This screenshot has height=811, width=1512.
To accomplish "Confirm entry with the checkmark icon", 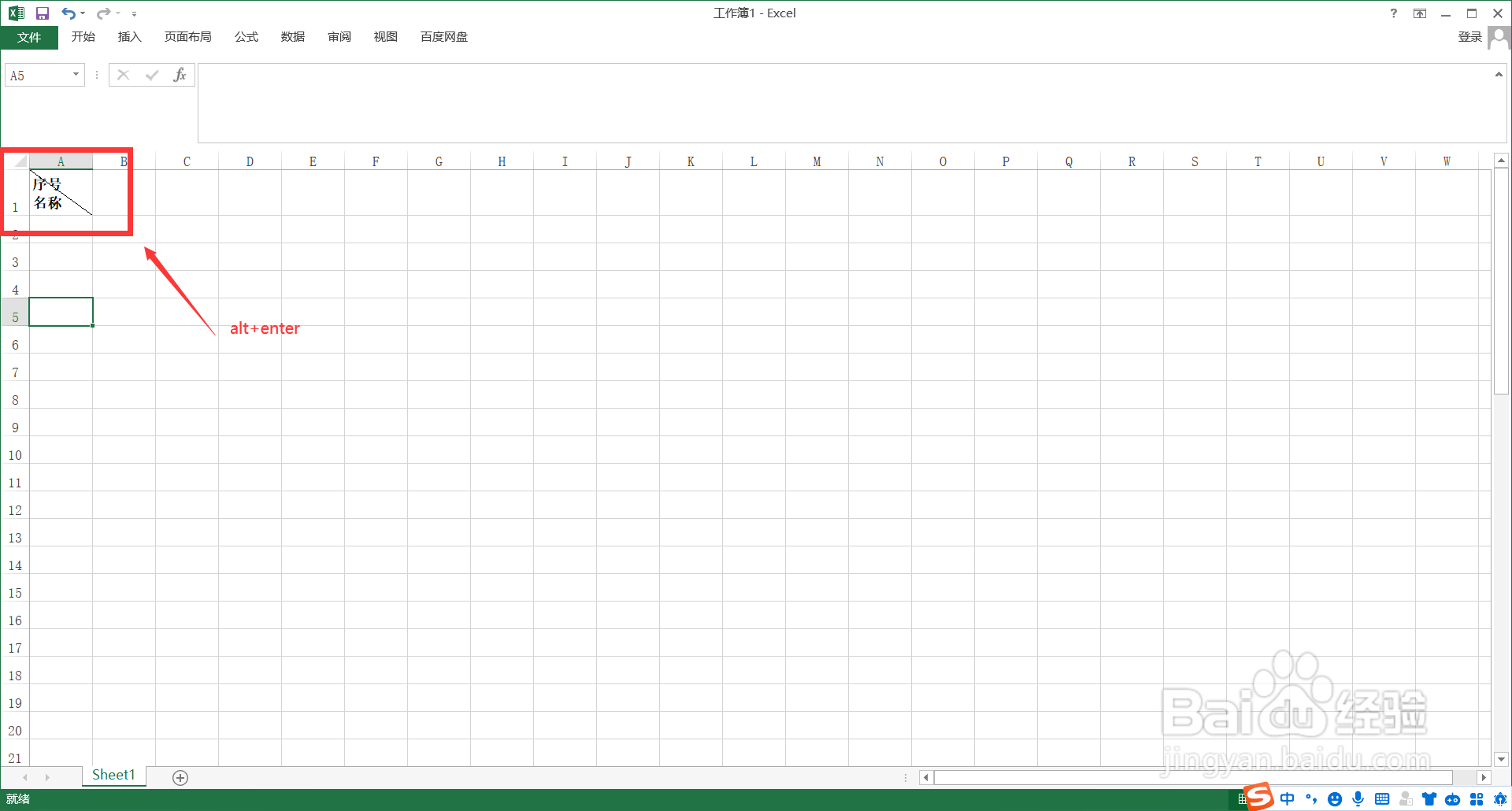I will pyautogui.click(x=152, y=75).
